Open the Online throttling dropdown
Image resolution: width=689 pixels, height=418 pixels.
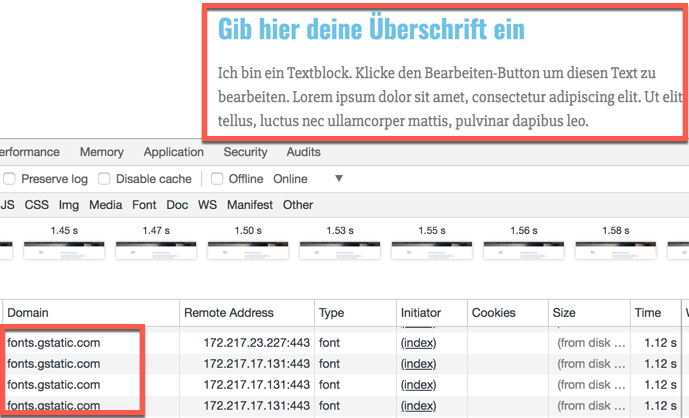click(308, 179)
